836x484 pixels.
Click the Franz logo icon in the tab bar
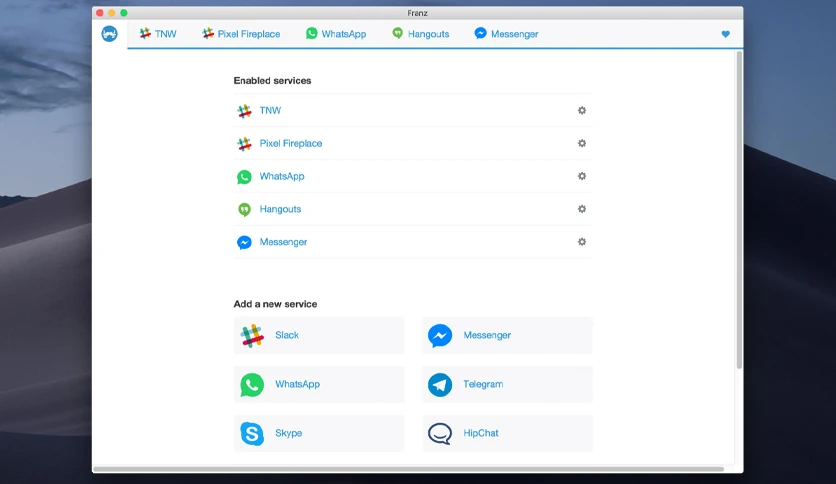point(109,34)
